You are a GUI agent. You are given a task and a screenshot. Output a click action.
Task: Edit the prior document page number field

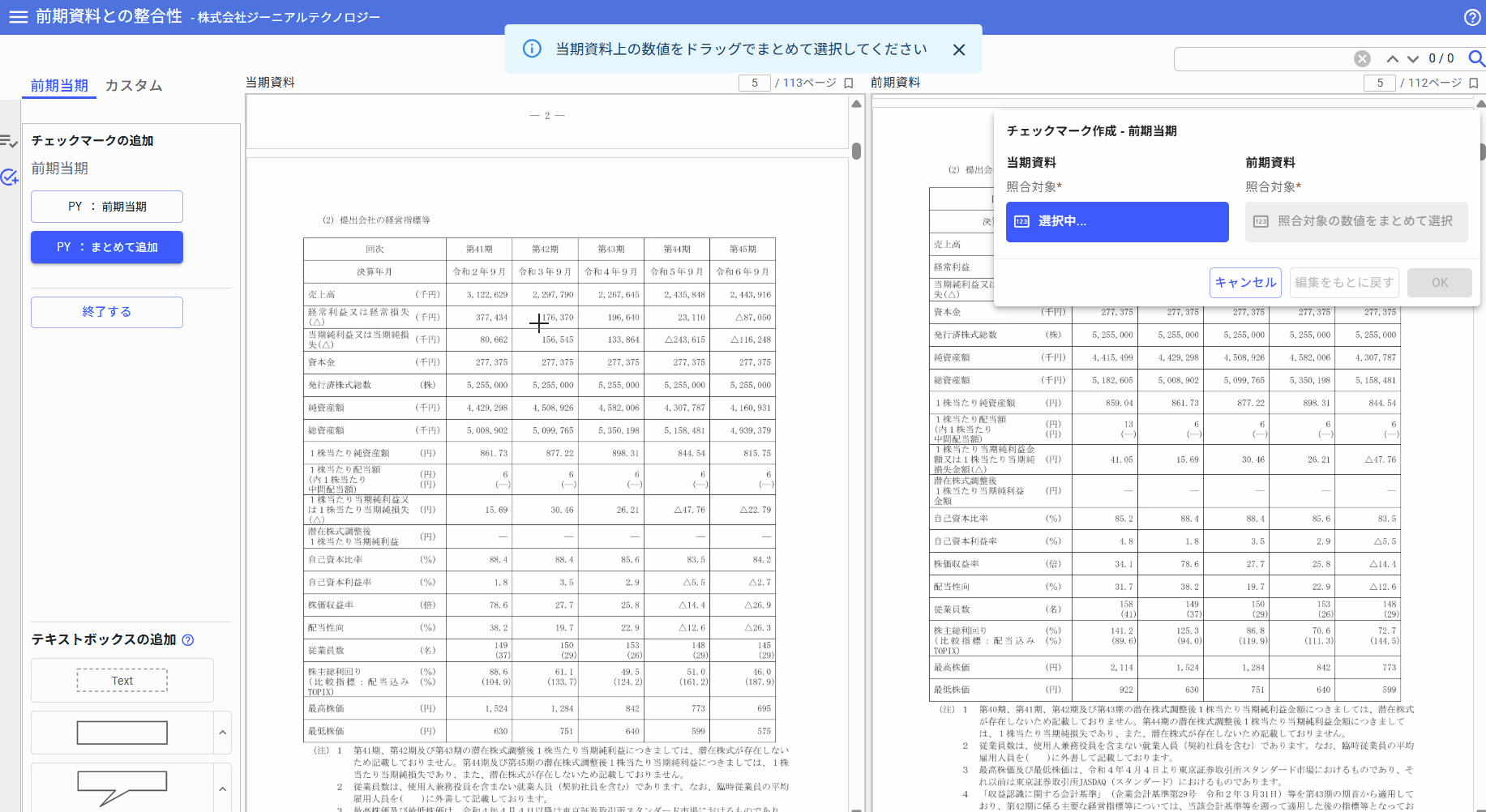pyautogui.click(x=1380, y=83)
